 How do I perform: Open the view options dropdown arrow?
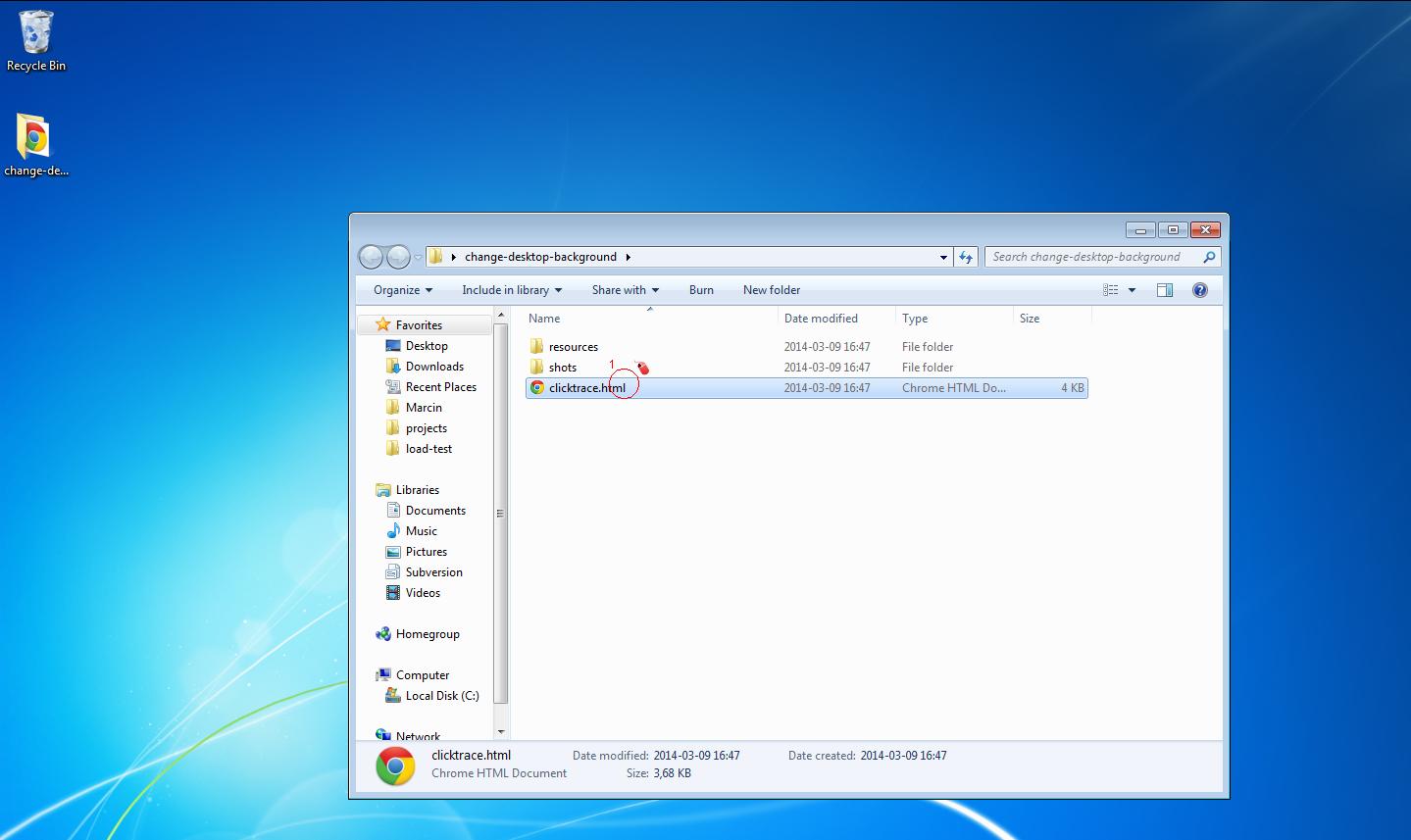(x=1132, y=290)
